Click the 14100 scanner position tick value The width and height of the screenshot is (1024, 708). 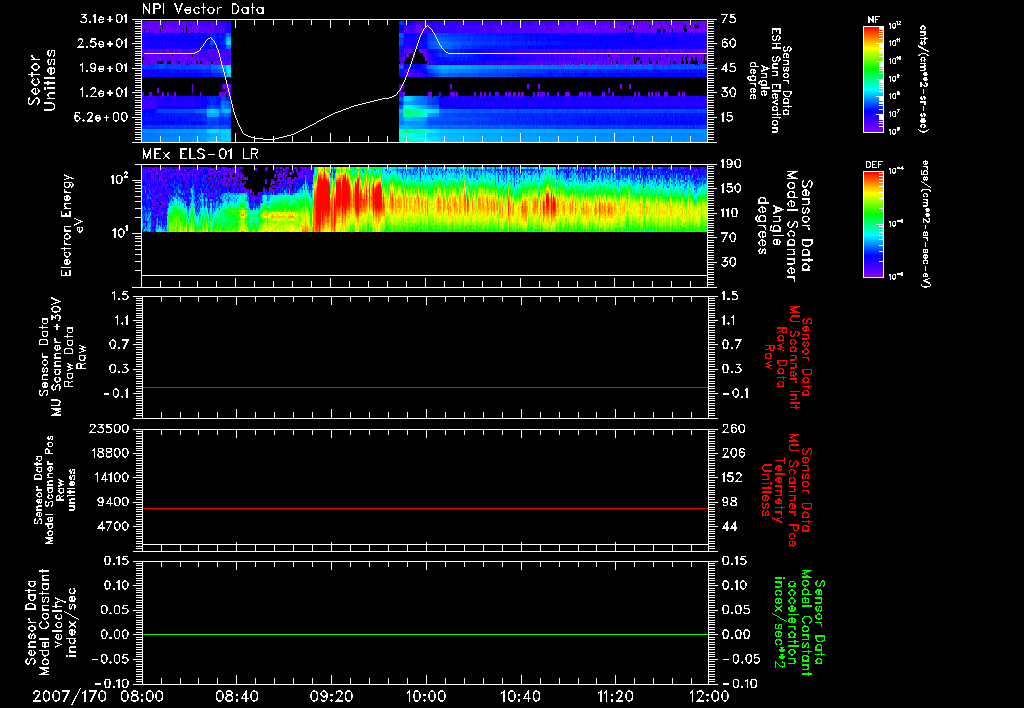pyautogui.click(x=110, y=477)
